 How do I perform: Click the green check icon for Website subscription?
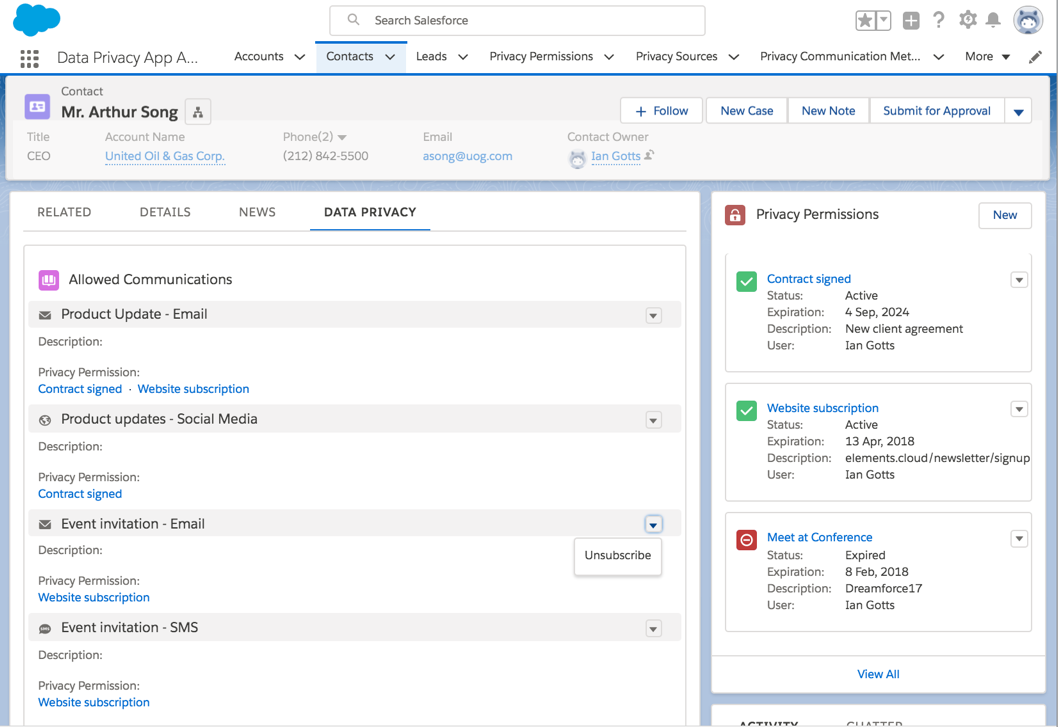point(746,410)
